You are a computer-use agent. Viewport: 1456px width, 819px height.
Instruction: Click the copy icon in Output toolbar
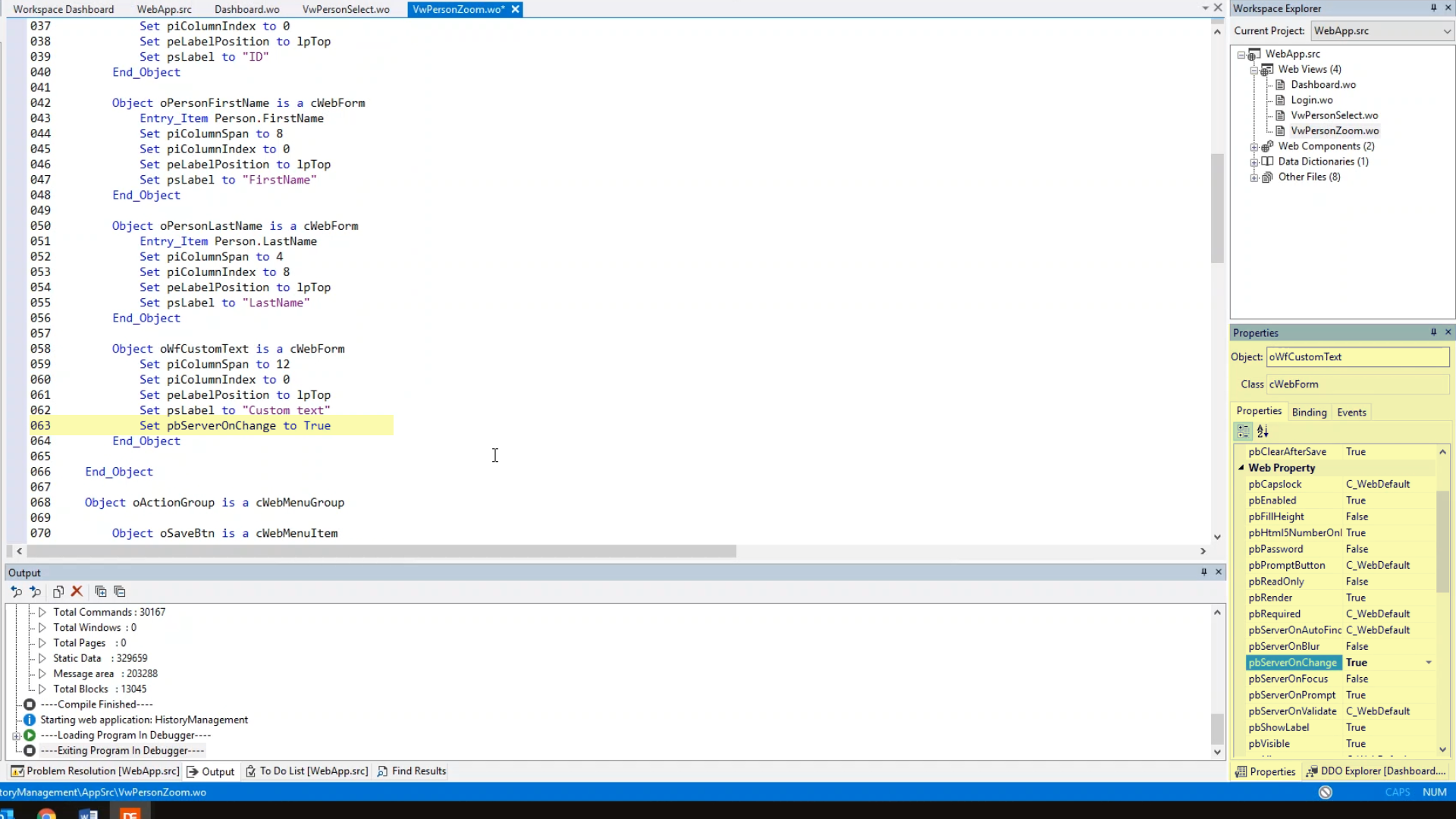pyautogui.click(x=58, y=591)
